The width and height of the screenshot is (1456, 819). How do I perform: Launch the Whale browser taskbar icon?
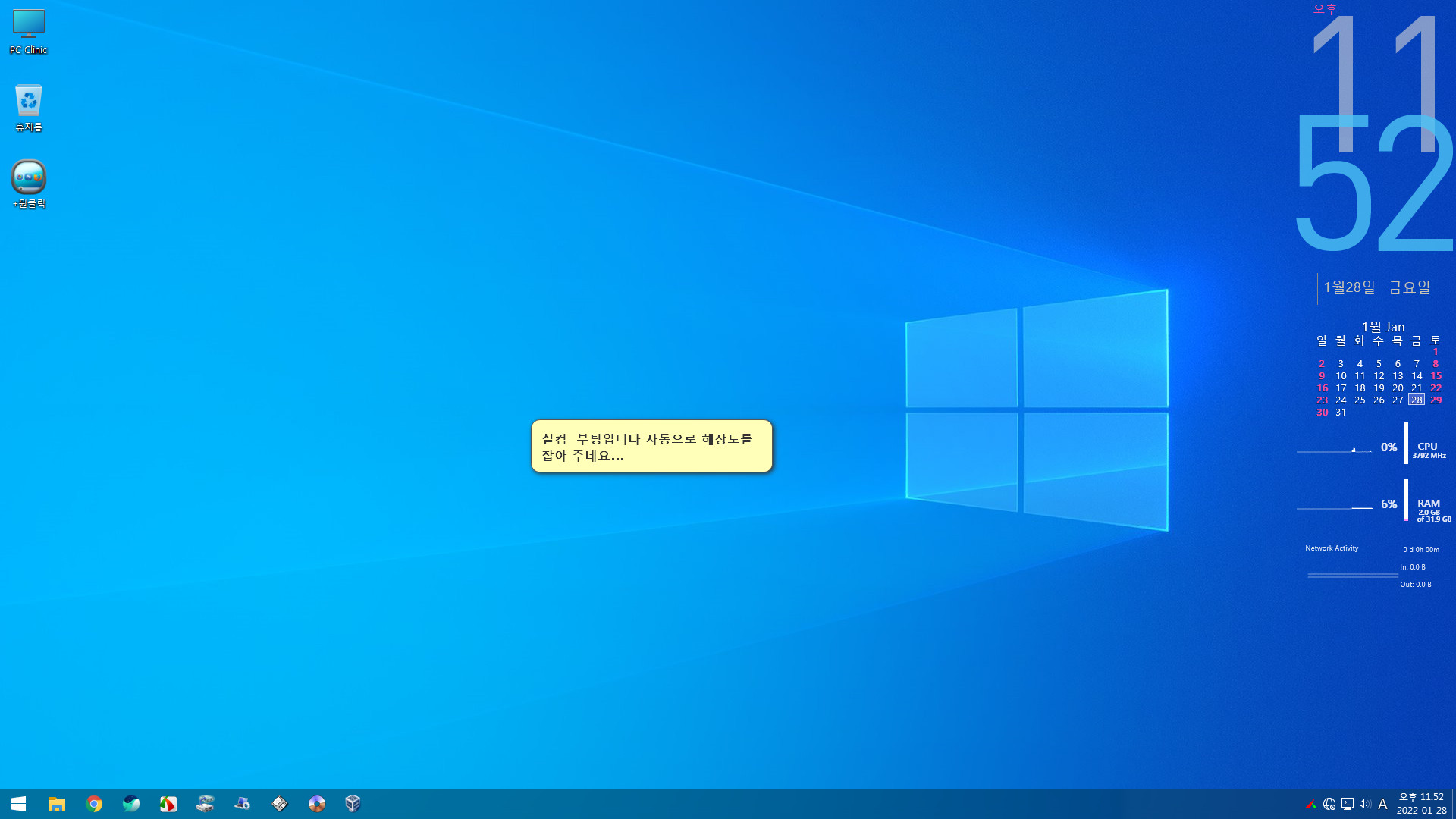click(131, 804)
